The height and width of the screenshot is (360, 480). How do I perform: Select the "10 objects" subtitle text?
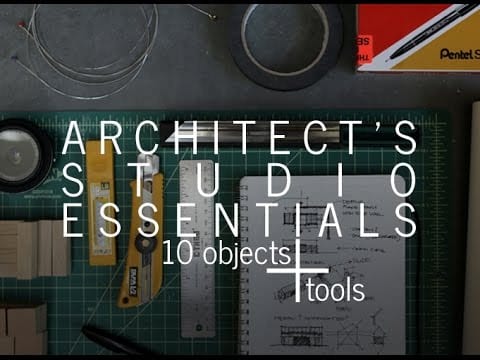[226, 254]
